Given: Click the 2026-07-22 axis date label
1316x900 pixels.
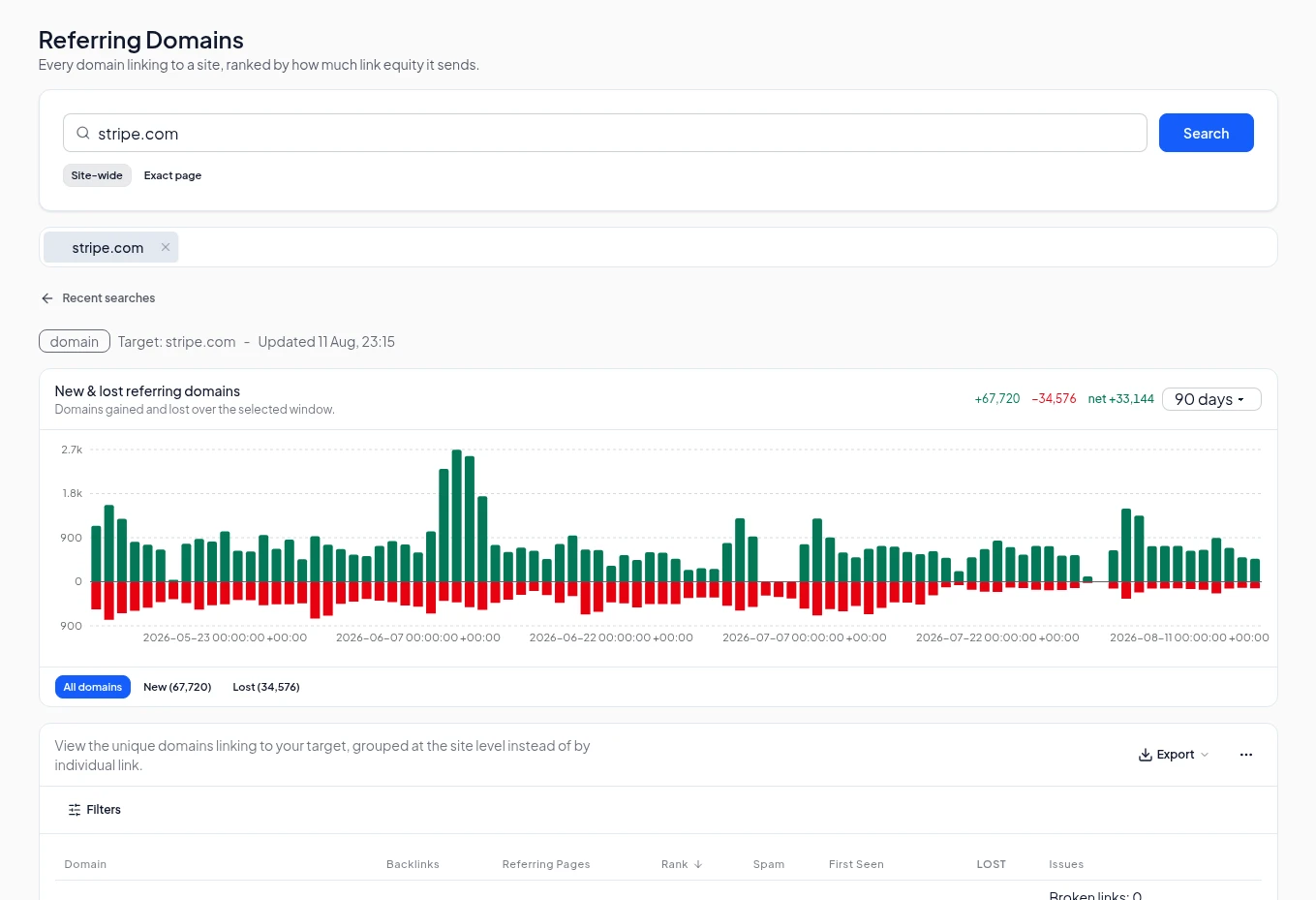Looking at the screenshot, I should coord(997,637).
